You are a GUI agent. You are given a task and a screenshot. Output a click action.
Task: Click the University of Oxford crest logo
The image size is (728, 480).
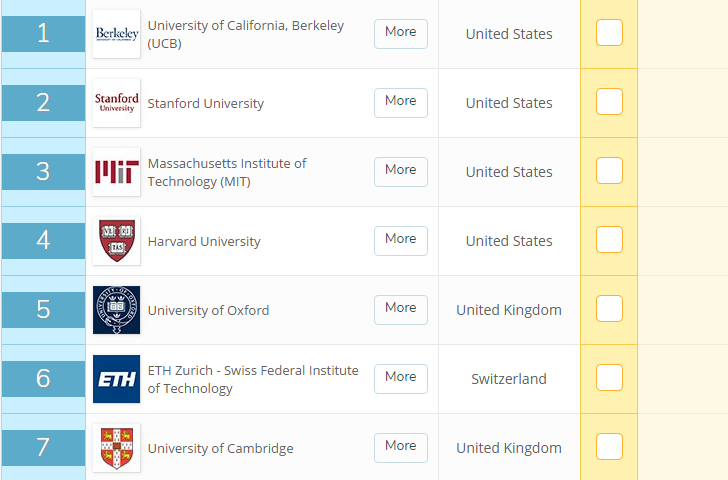pyautogui.click(x=116, y=310)
